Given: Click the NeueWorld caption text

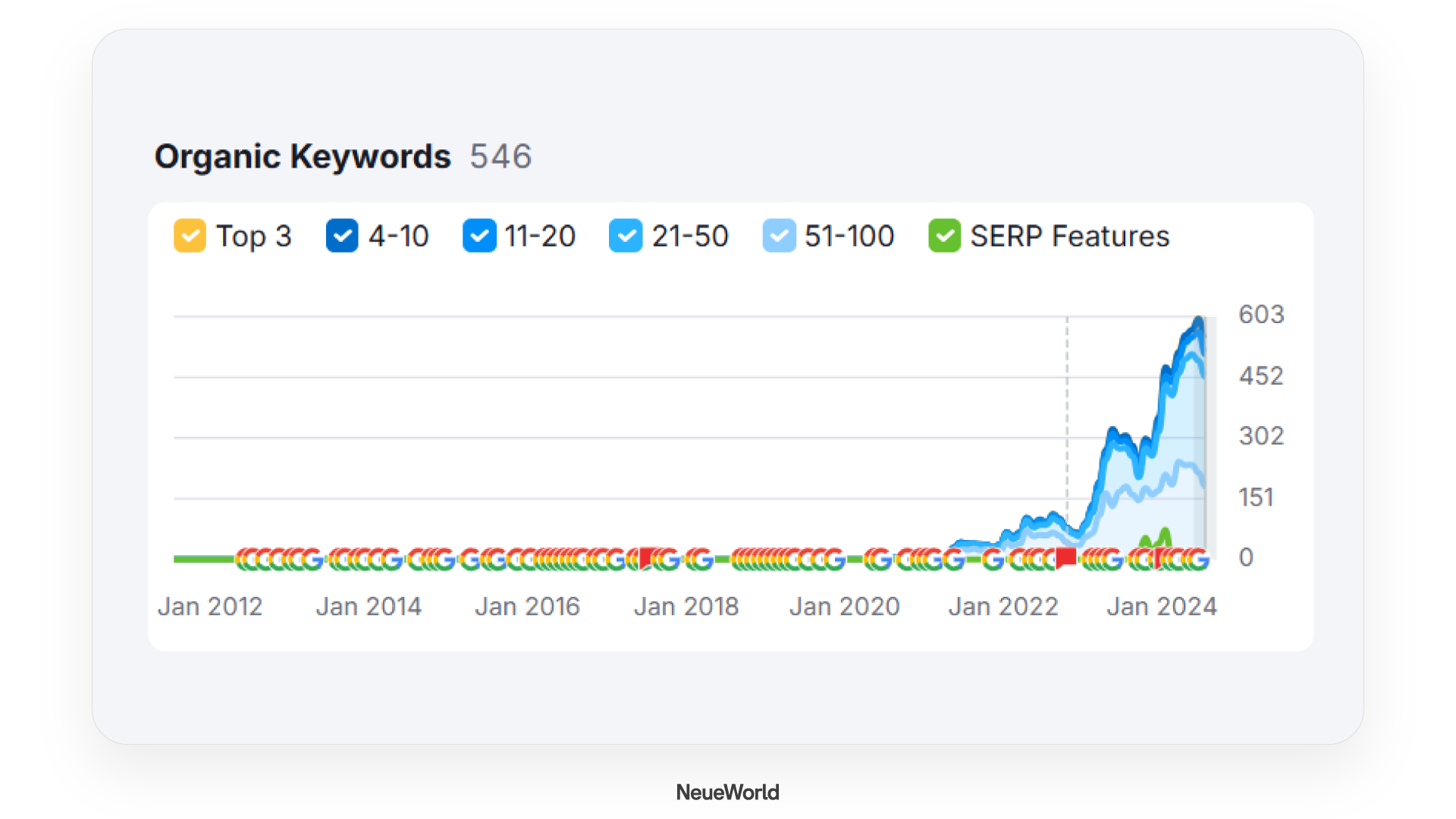Looking at the screenshot, I should pyautogui.click(x=728, y=792).
